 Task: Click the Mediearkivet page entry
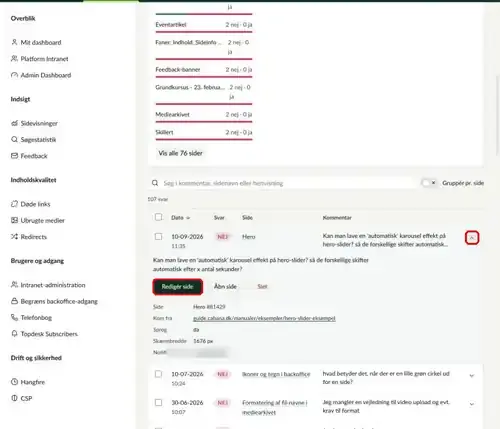(x=172, y=115)
